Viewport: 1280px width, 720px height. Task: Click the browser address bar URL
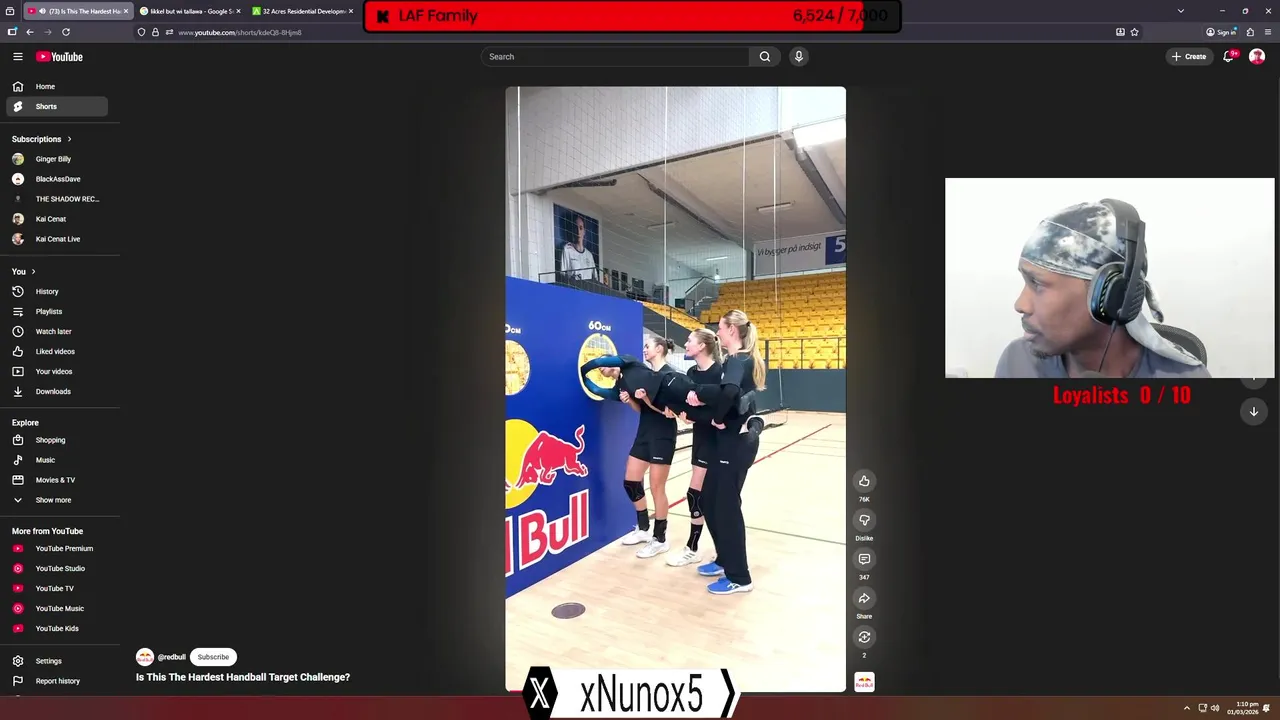(240, 32)
